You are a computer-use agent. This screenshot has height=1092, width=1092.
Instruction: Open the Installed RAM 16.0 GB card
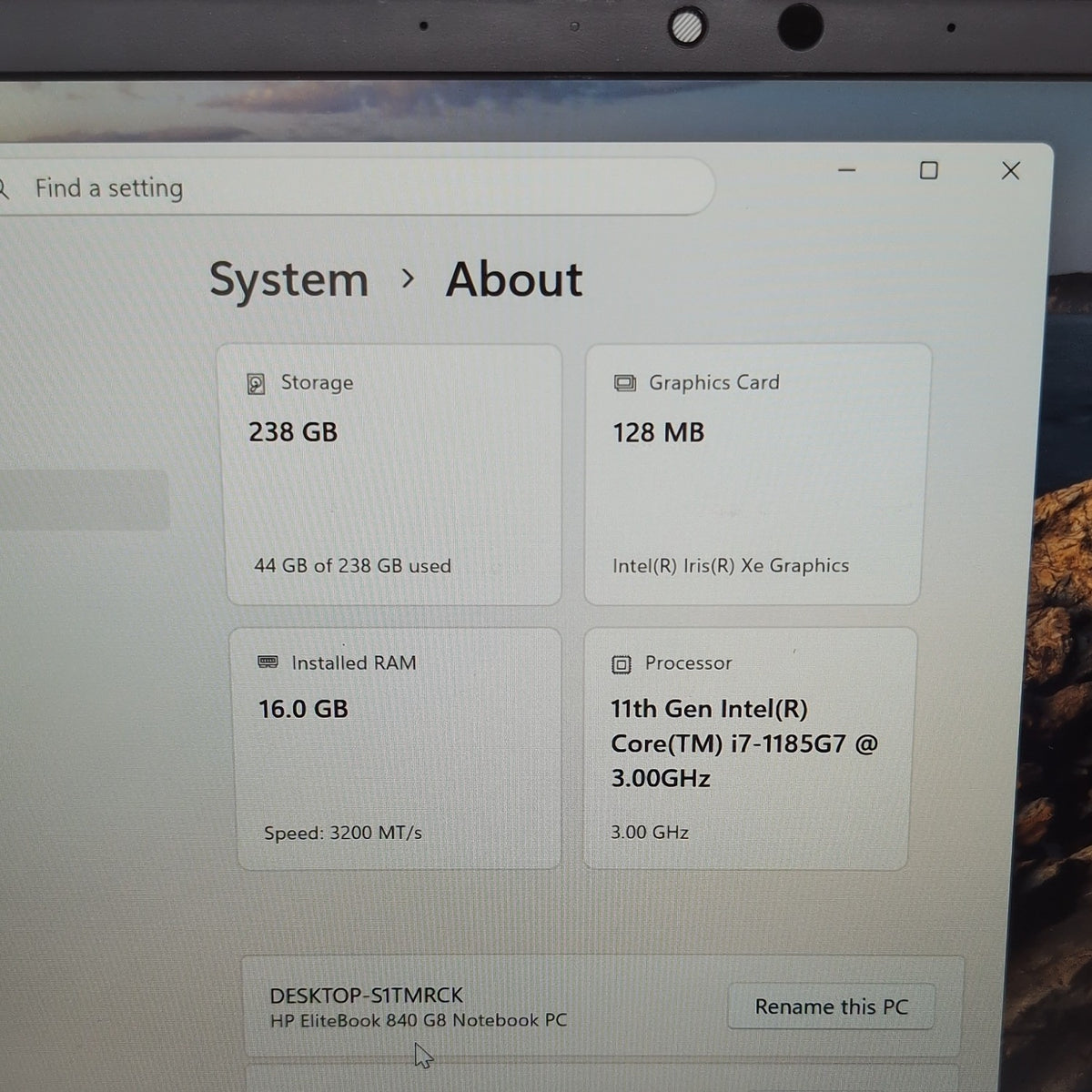[x=397, y=748]
